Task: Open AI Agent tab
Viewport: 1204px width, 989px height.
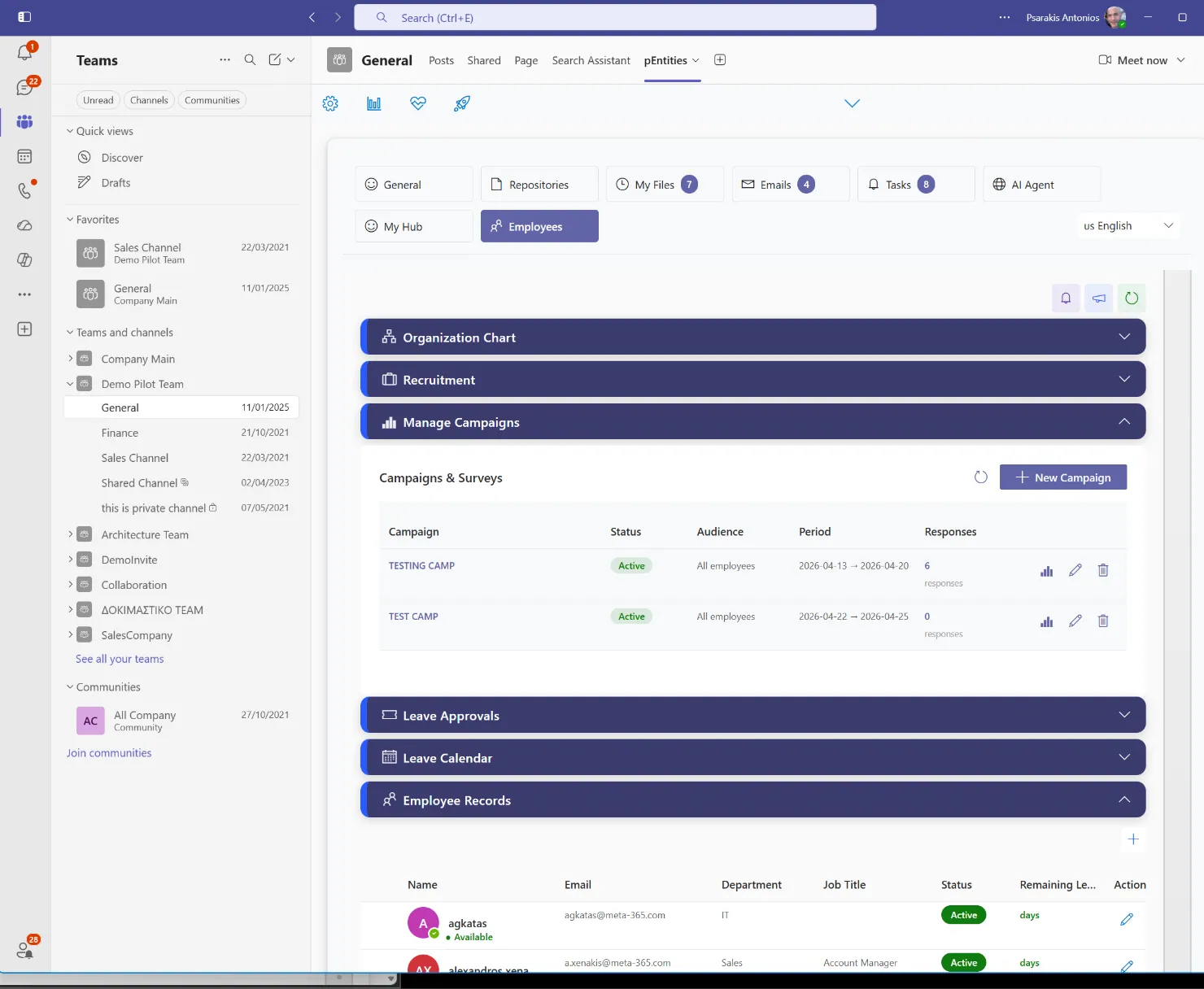Action: pos(1041,184)
